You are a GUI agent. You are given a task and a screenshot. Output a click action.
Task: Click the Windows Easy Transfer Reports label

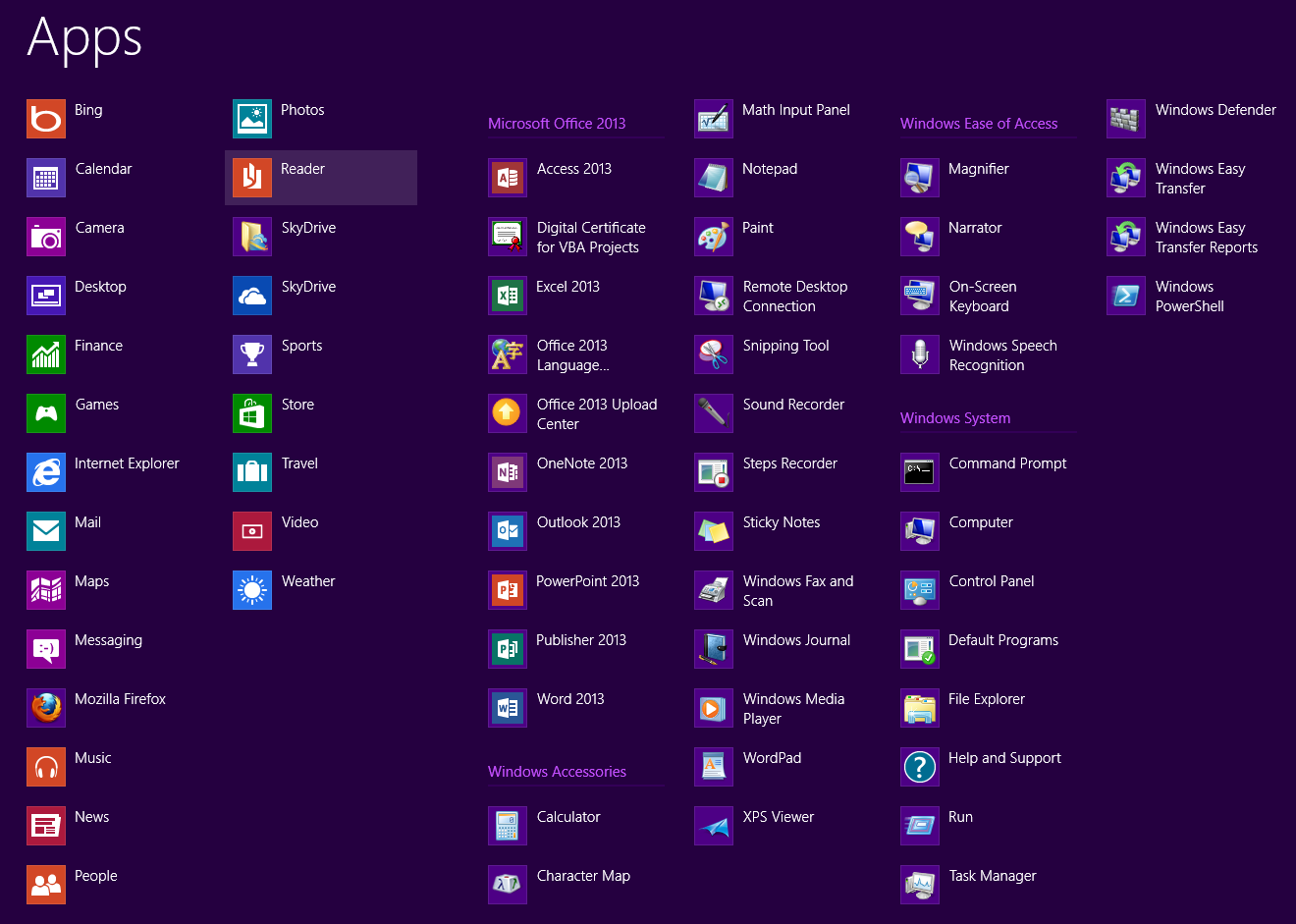point(1207,238)
